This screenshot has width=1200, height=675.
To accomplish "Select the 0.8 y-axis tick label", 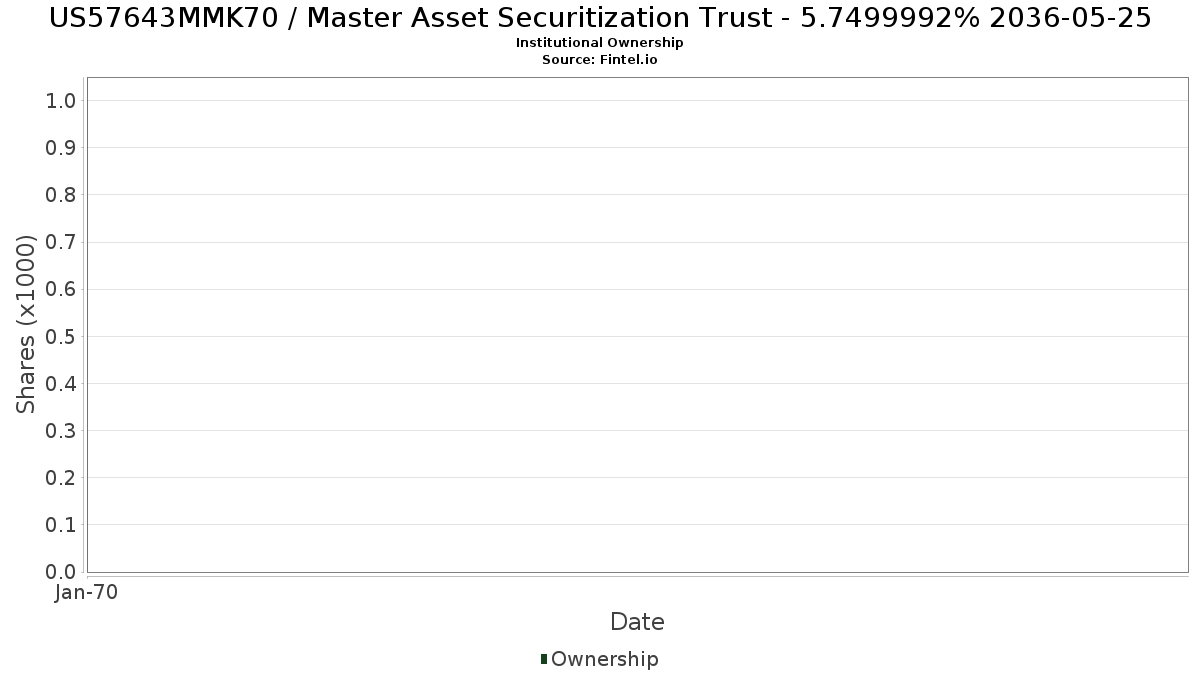I will pos(61,195).
